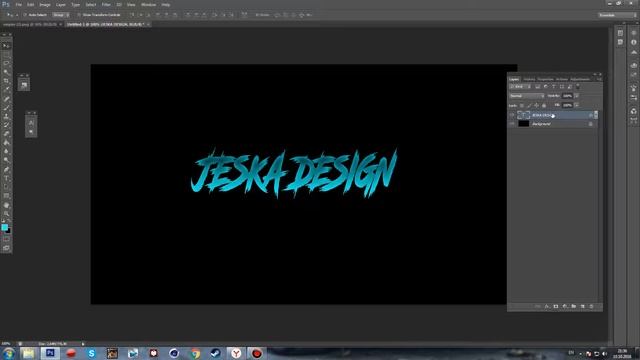Open the File menu
The width and height of the screenshot is (640, 360).
[x=18, y=4]
